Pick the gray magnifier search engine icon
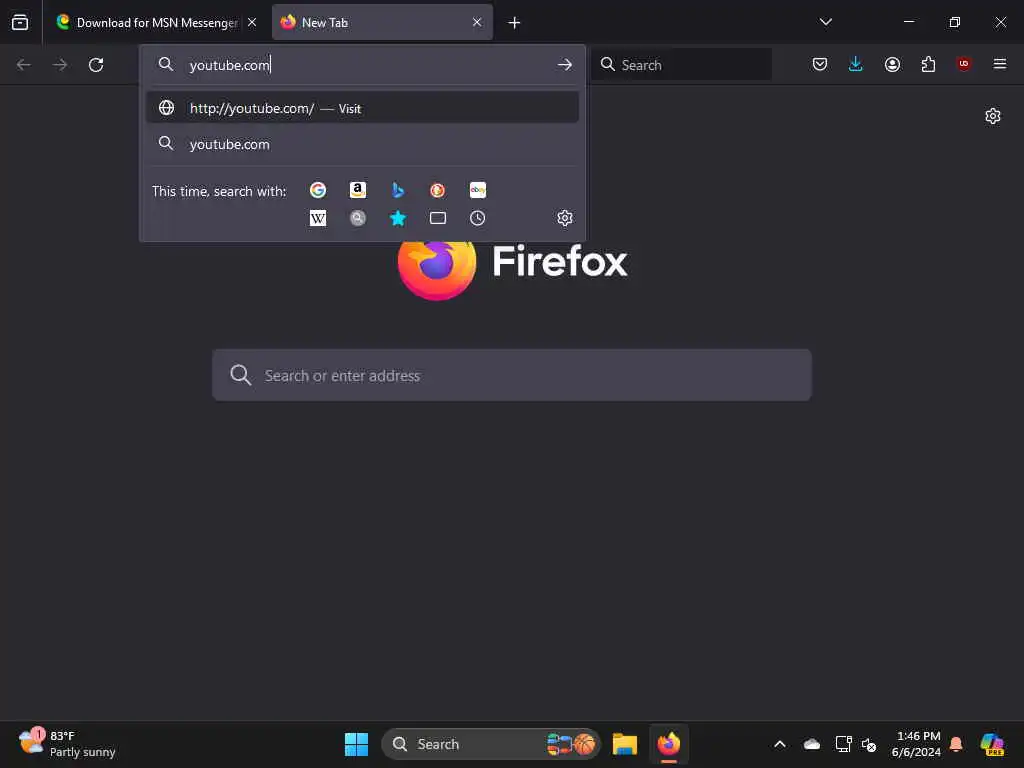The height and width of the screenshot is (768, 1024). point(357,218)
